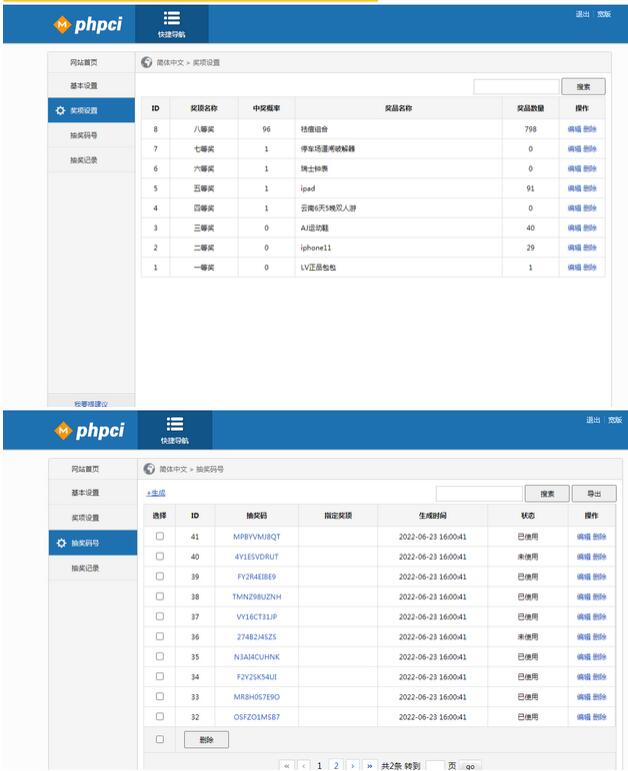Click 编辑 for 一等奖 row
Image resolution: width=628 pixels, height=771 pixels.
pyautogui.click(x=574, y=267)
